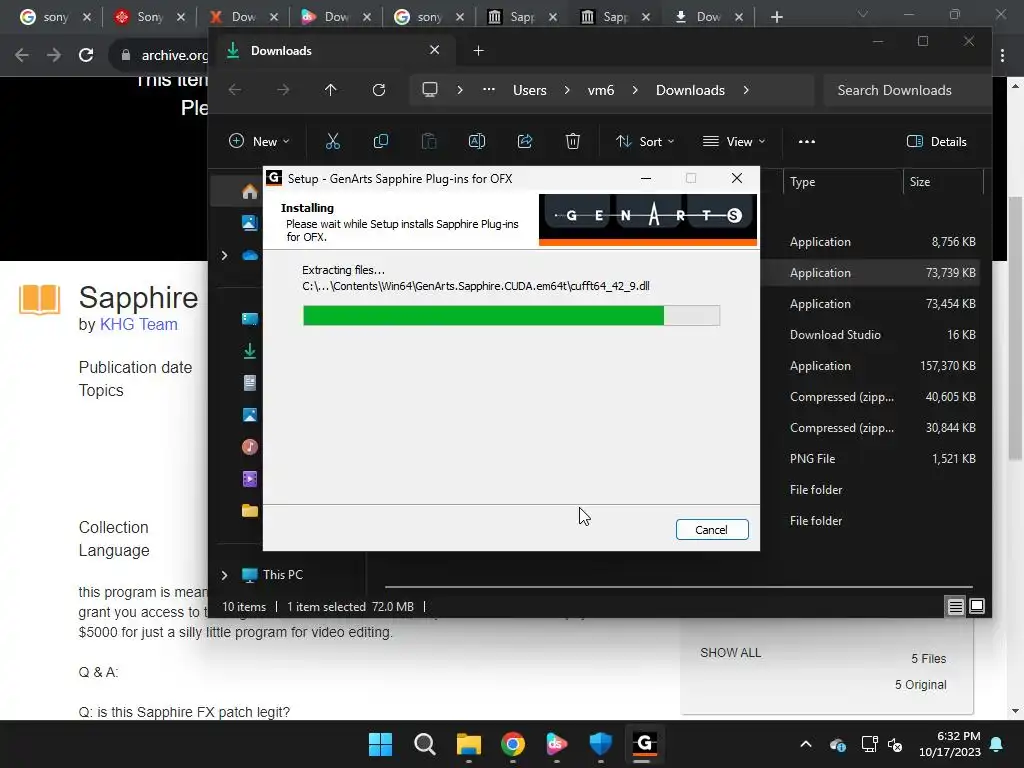Click the Documents icon in sidebar
This screenshot has height=768, width=1024.
coord(249,383)
